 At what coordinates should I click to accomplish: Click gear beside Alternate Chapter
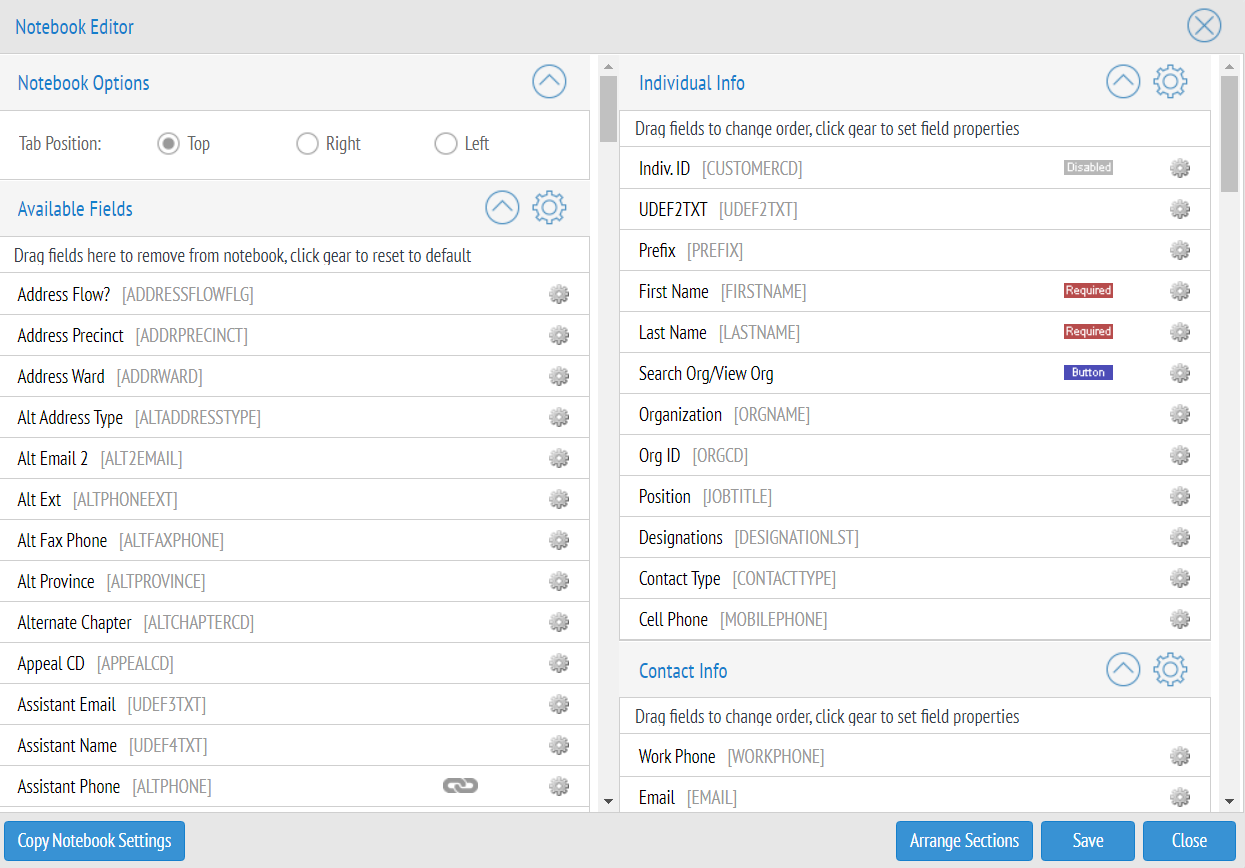(559, 622)
